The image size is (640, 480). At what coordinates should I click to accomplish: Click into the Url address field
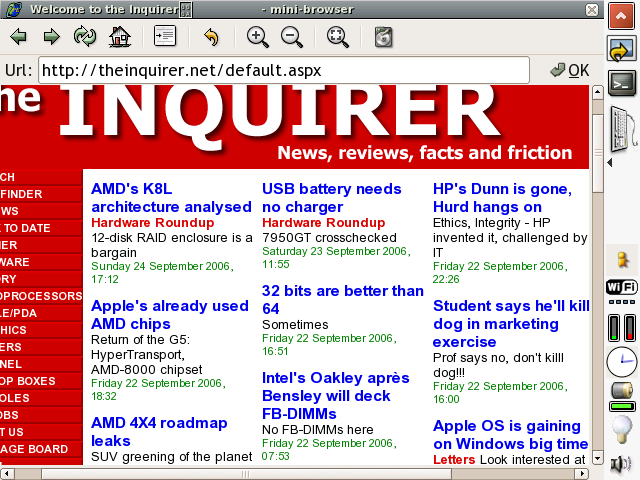coord(284,70)
